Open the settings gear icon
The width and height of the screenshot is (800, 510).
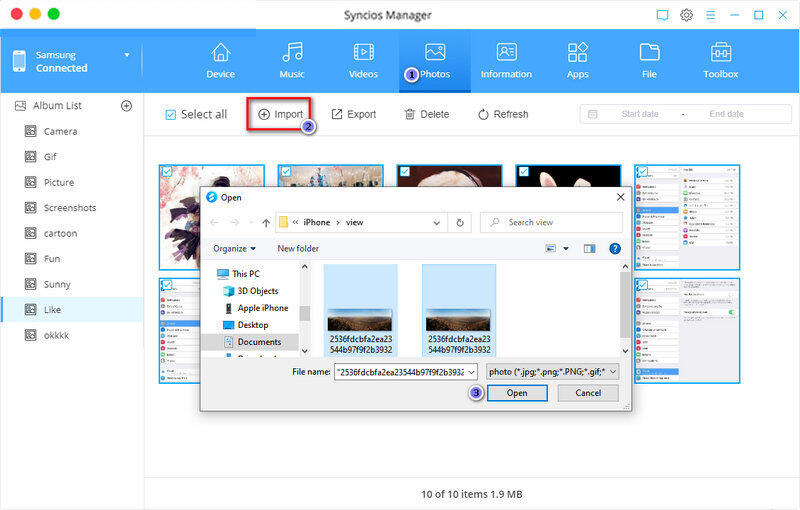click(687, 15)
